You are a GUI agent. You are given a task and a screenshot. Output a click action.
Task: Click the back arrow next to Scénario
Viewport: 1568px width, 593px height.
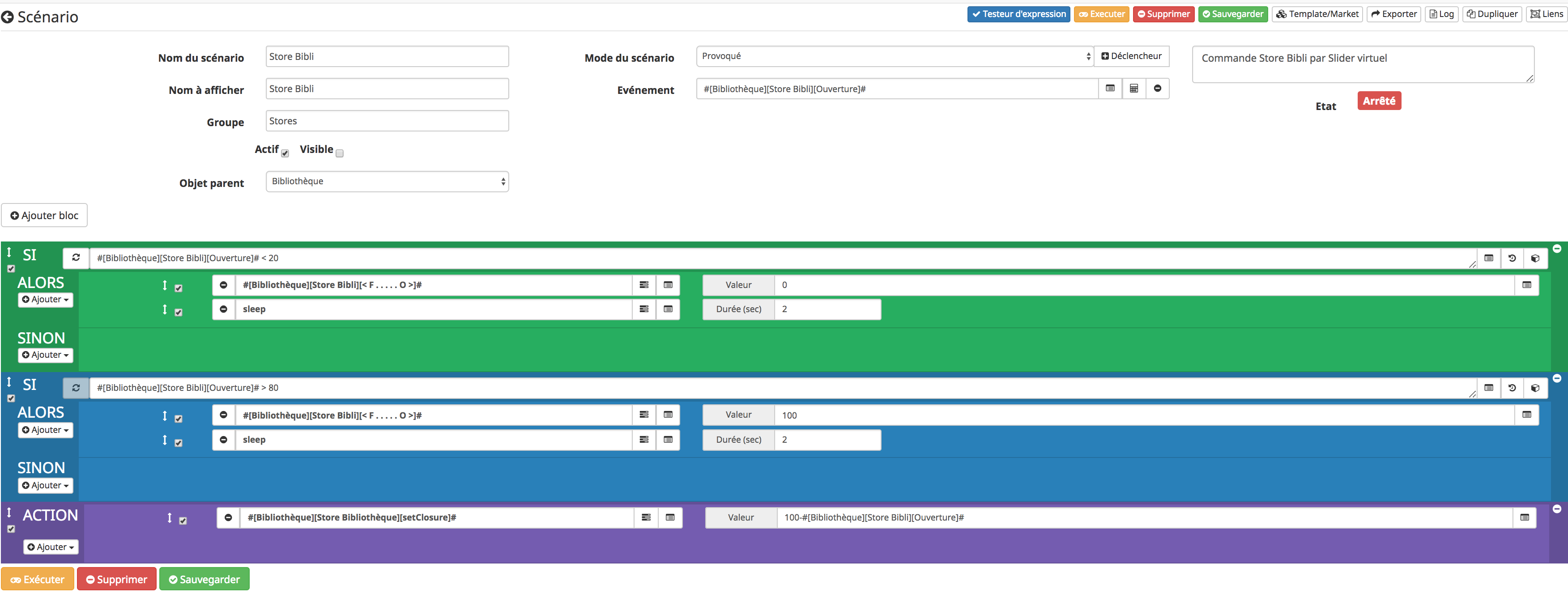click(7, 17)
